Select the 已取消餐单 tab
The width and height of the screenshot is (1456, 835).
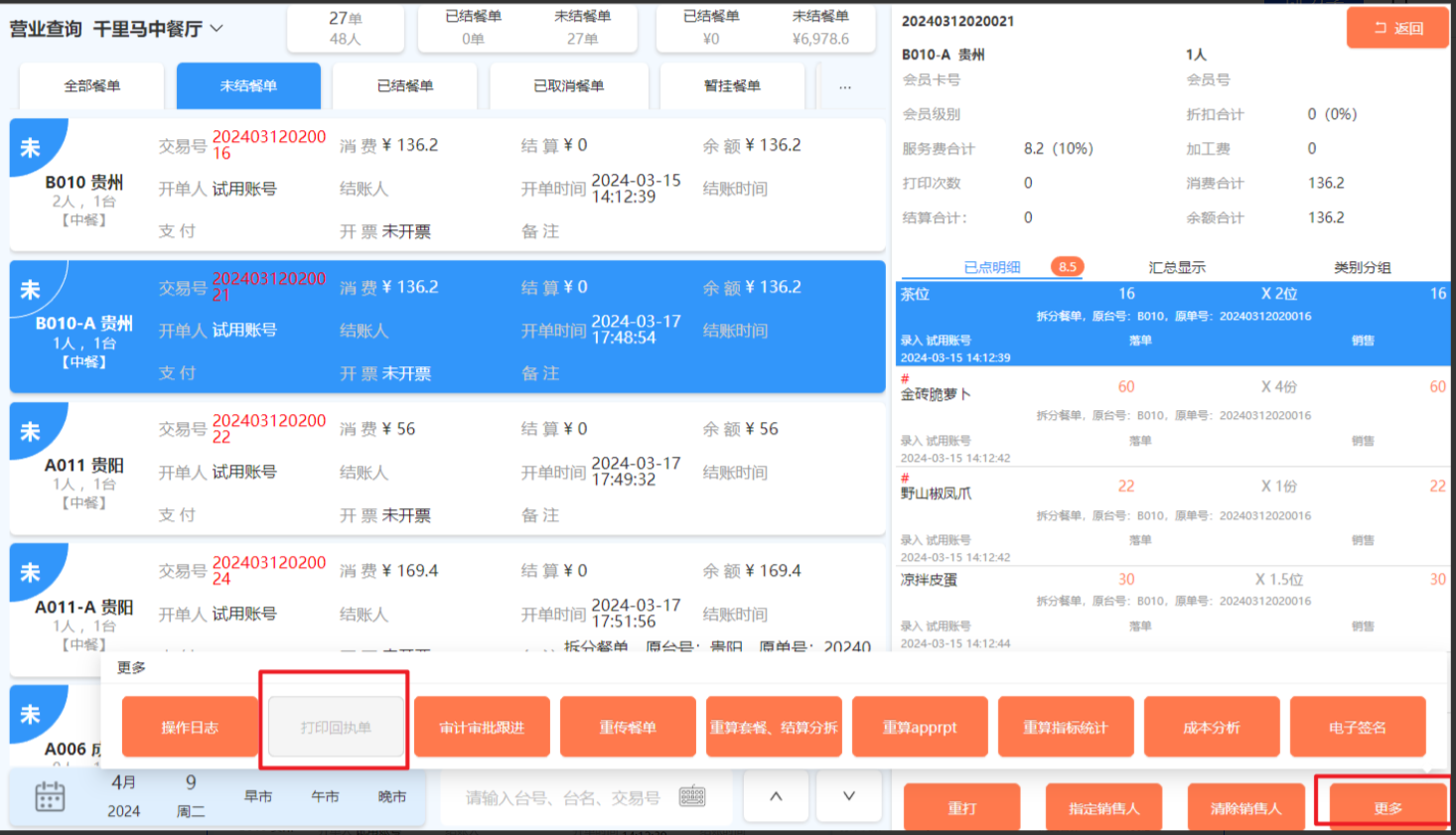(x=568, y=86)
